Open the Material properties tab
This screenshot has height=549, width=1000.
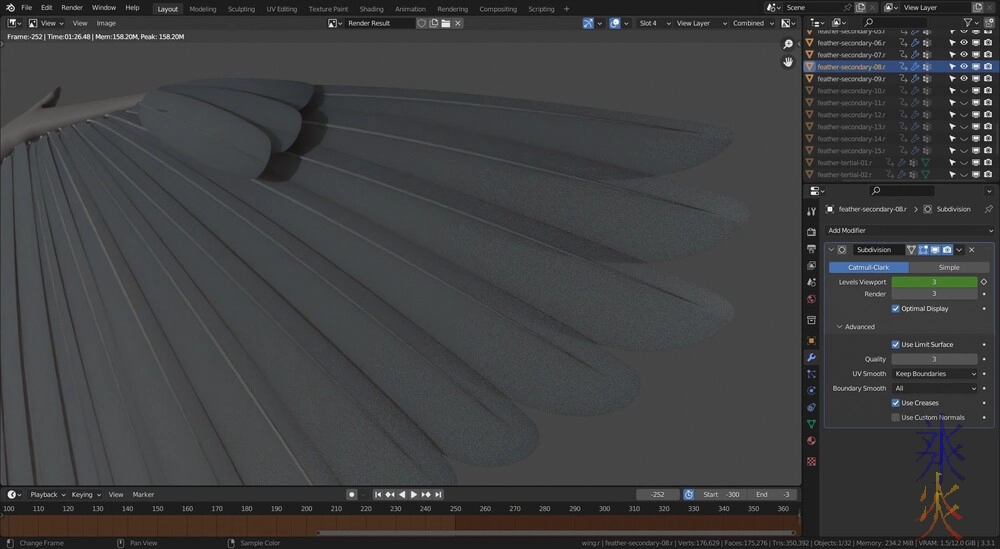(x=811, y=441)
